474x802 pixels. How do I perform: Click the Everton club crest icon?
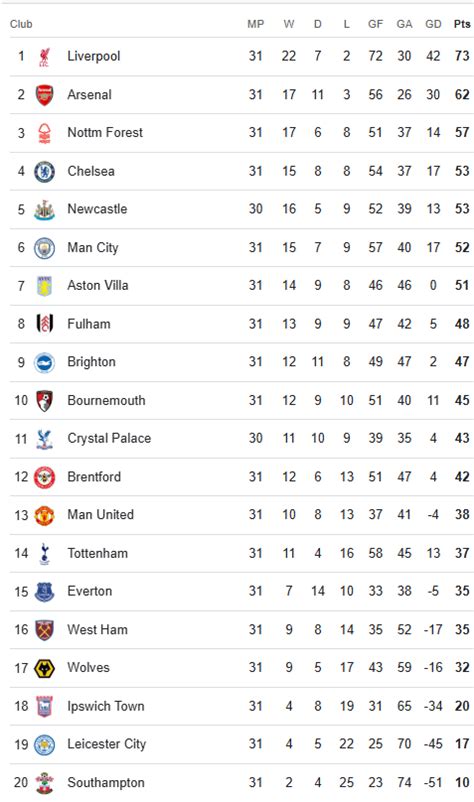click(x=44, y=592)
